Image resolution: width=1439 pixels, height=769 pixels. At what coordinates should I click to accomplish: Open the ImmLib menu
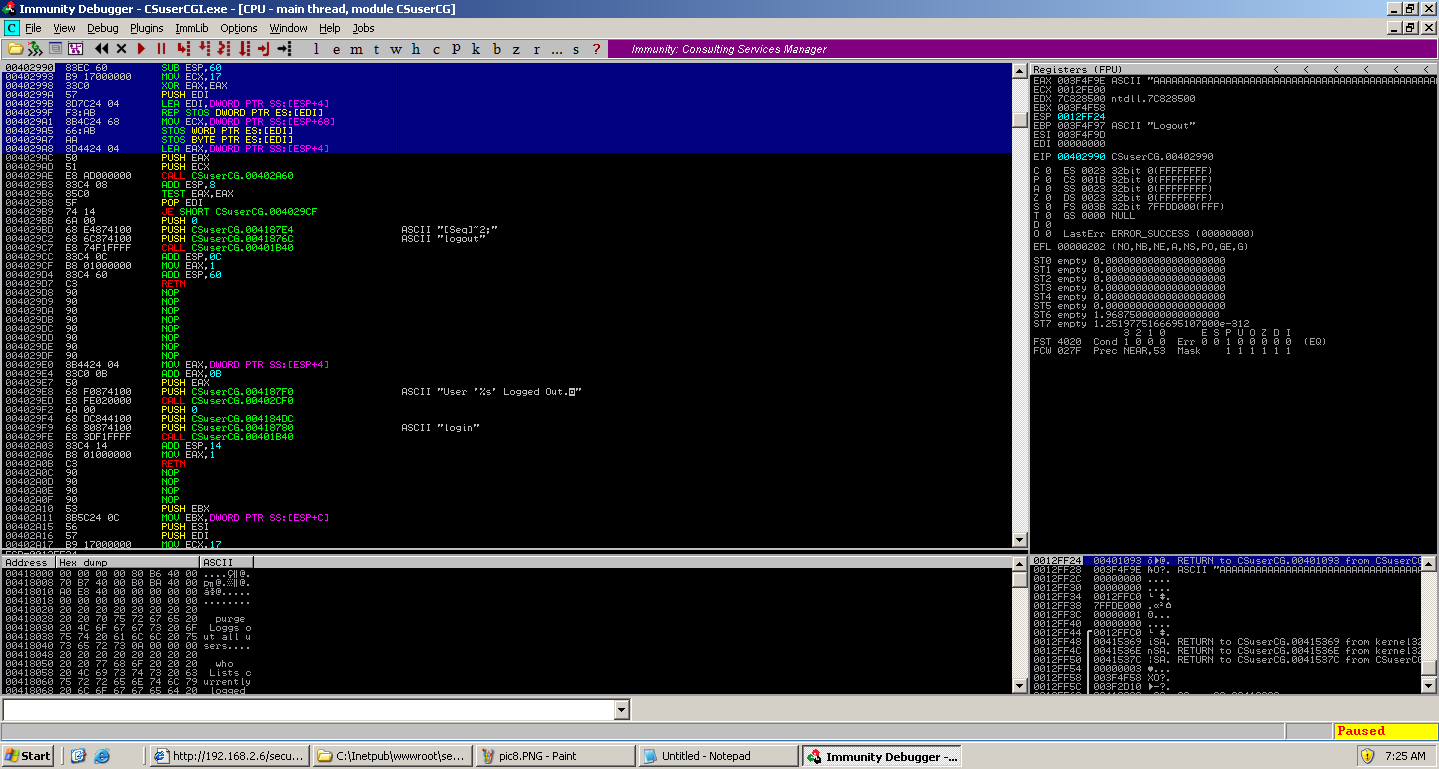click(191, 28)
